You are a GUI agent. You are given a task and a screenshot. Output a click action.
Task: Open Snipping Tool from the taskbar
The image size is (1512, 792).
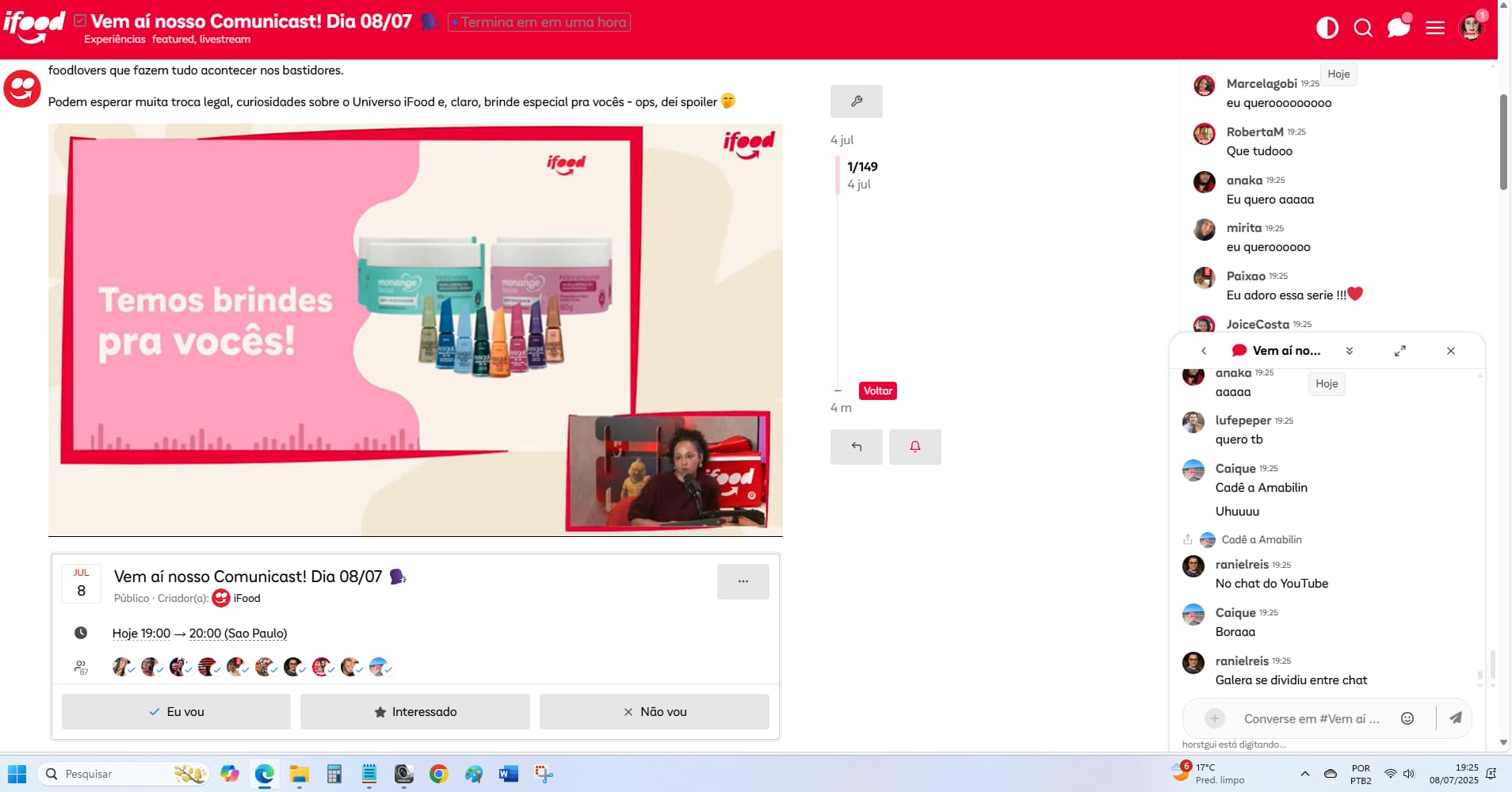tap(543, 774)
